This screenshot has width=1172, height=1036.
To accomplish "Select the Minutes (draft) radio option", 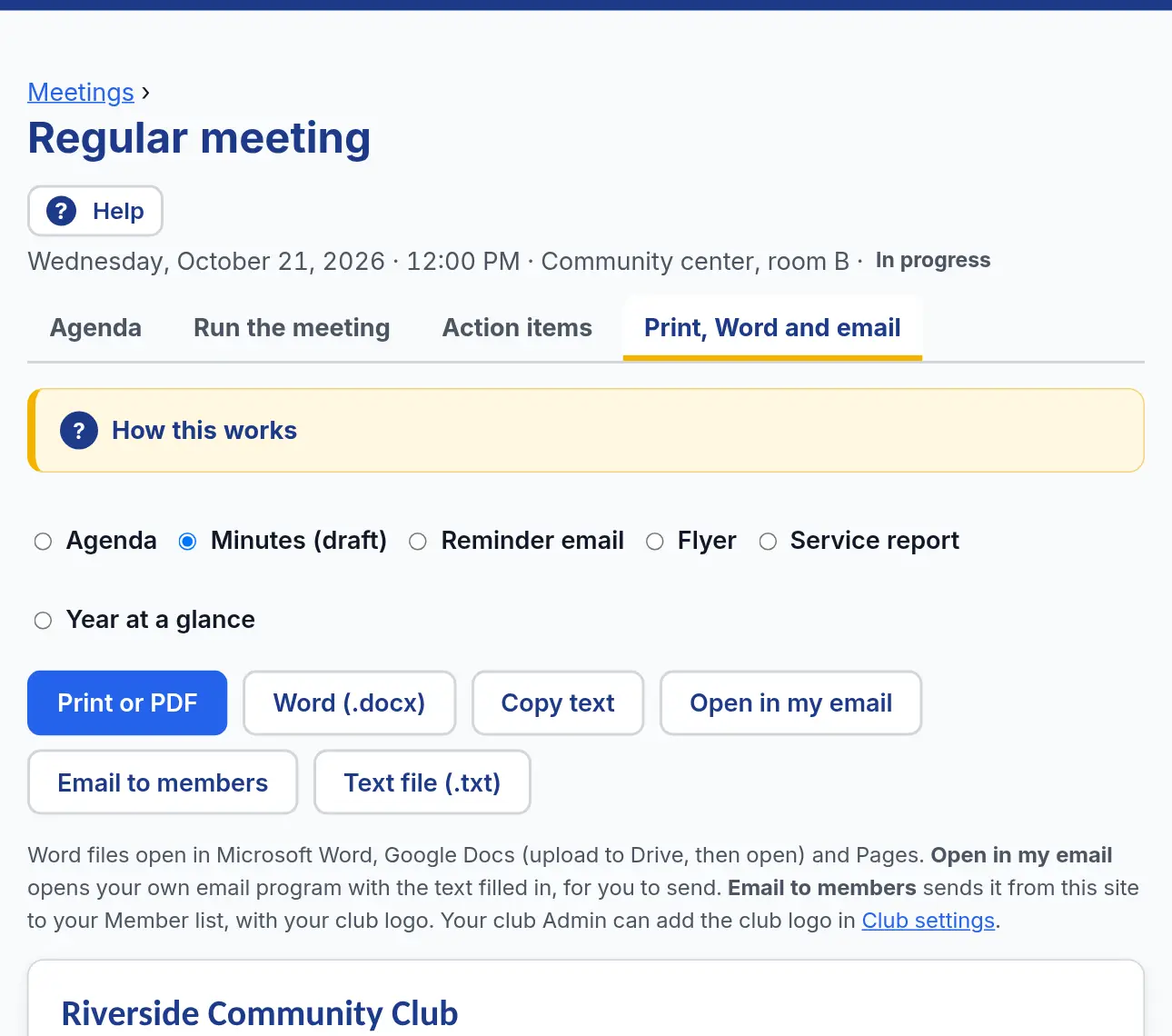I will click(x=187, y=542).
